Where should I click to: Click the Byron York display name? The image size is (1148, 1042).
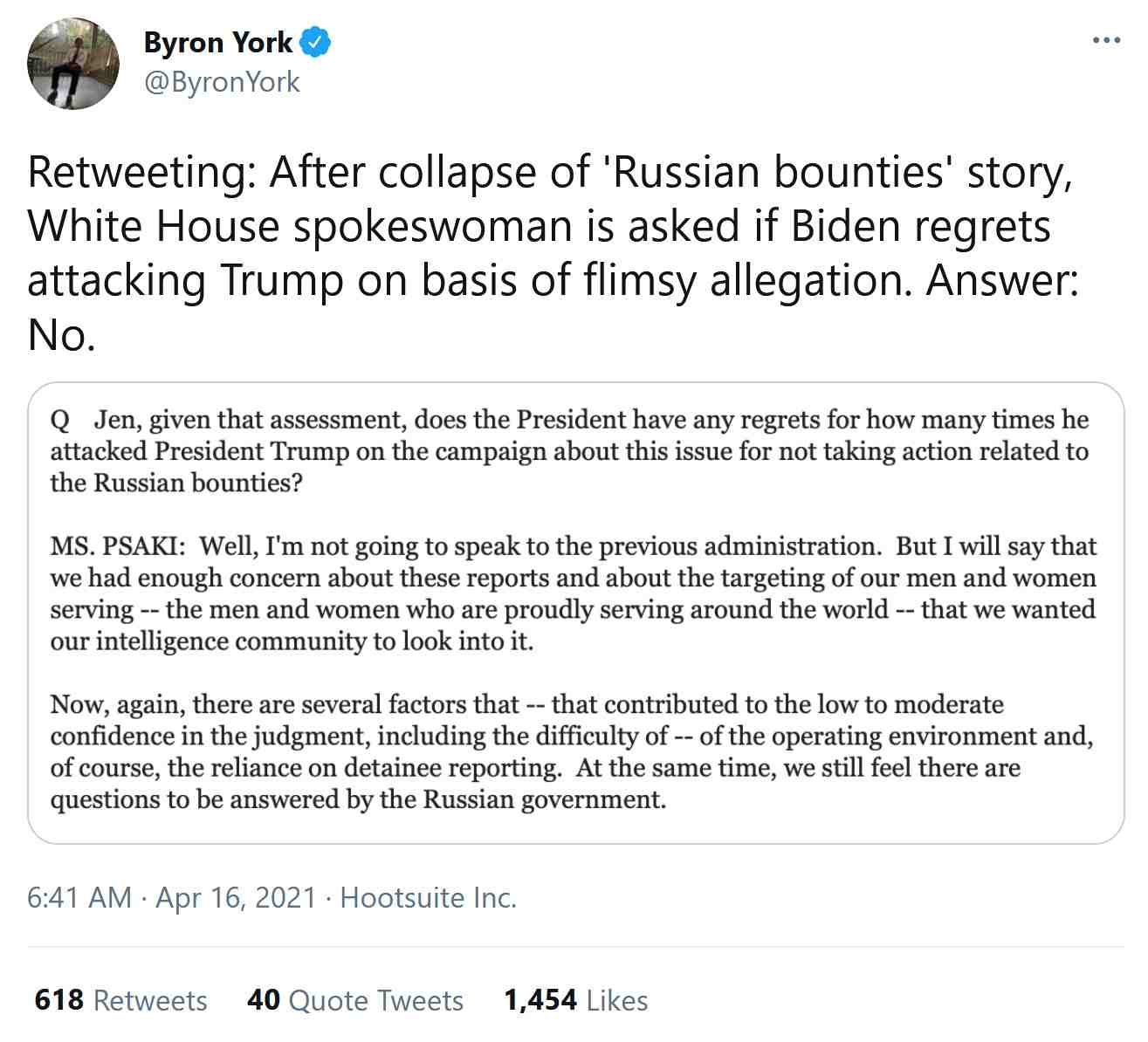[217, 42]
